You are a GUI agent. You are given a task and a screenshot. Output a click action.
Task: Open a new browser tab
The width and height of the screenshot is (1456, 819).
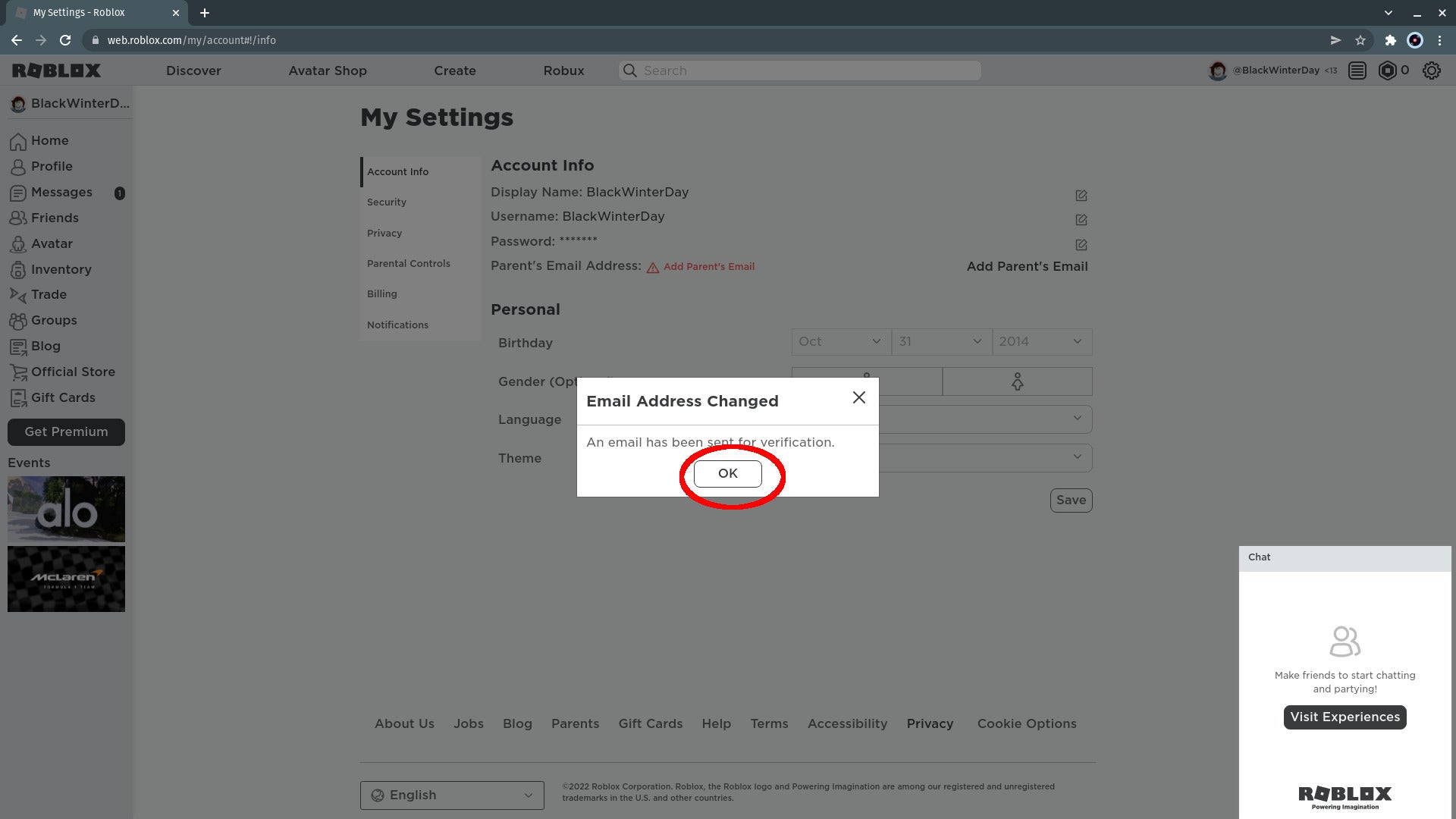coord(205,13)
